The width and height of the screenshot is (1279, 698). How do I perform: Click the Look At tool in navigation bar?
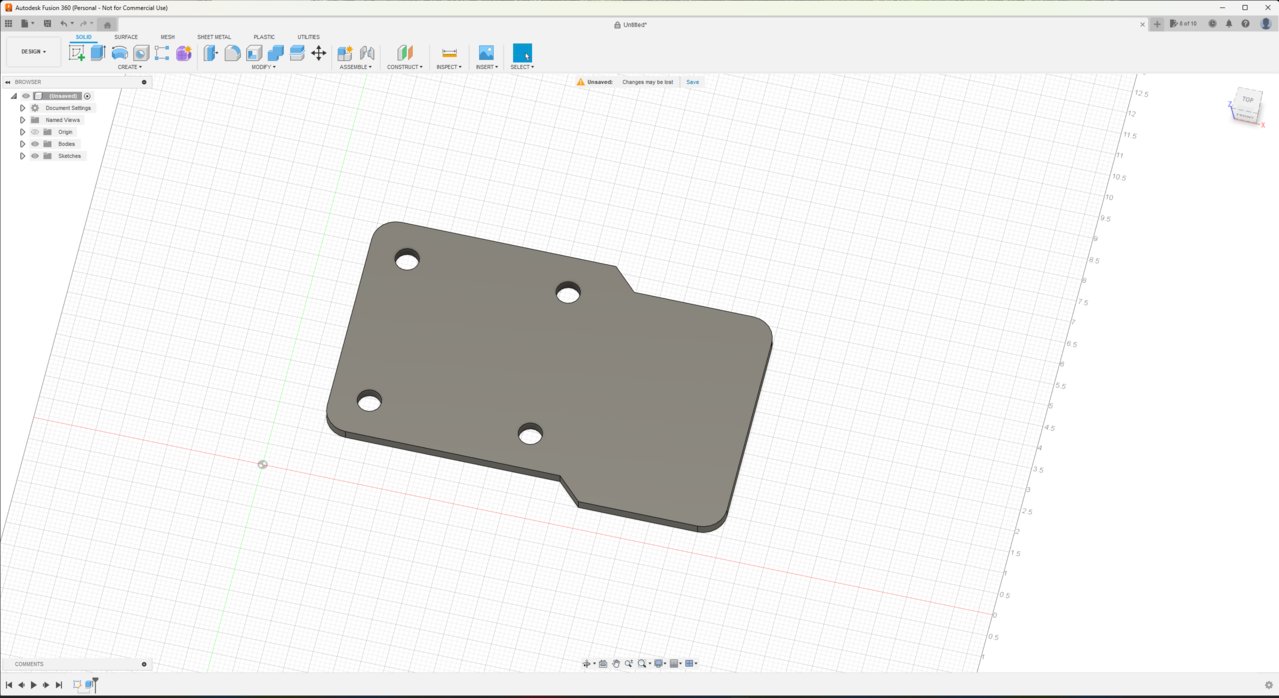[603, 663]
